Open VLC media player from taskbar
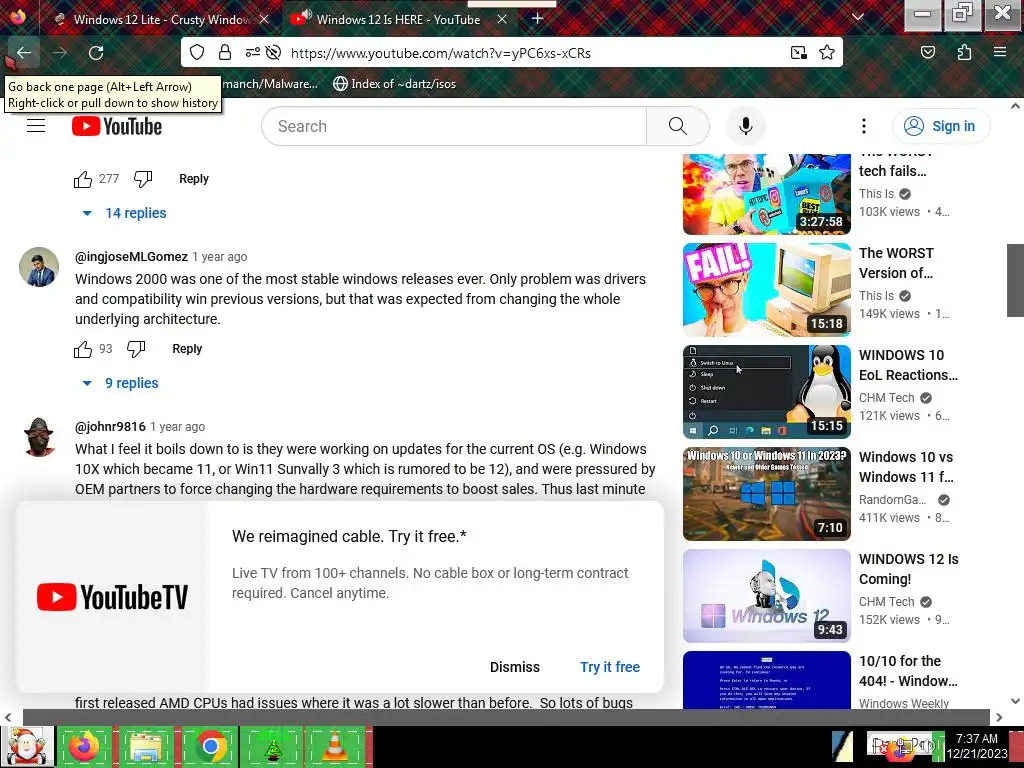This screenshot has width=1024, height=768. pyautogui.click(x=334, y=746)
